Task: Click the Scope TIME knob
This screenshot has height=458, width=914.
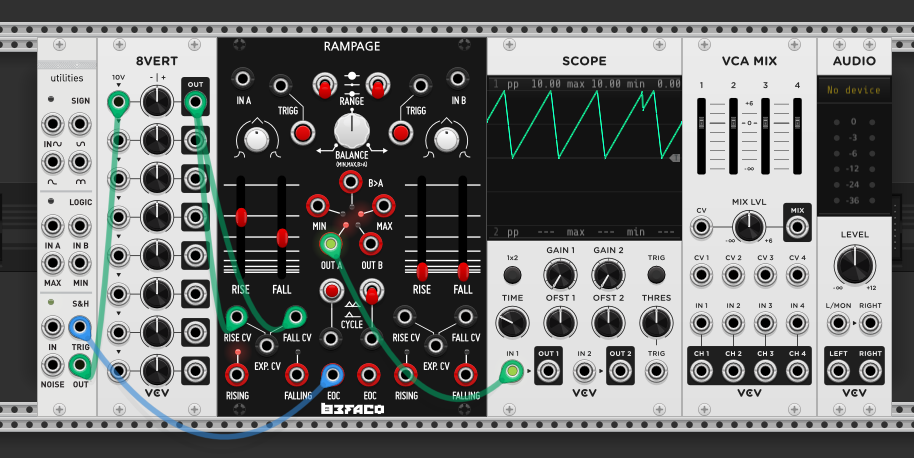Action: pos(512,323)
